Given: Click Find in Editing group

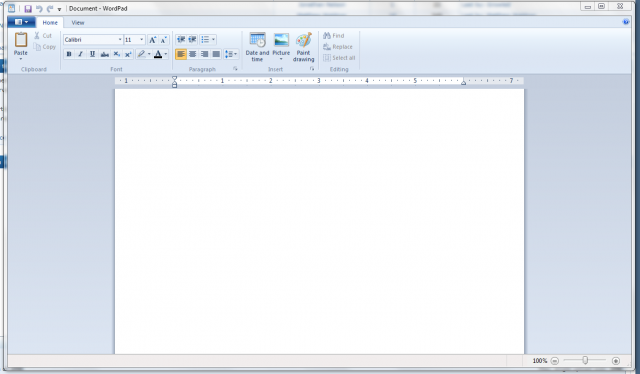Looking at the screenshot, I should coord(334,36).
